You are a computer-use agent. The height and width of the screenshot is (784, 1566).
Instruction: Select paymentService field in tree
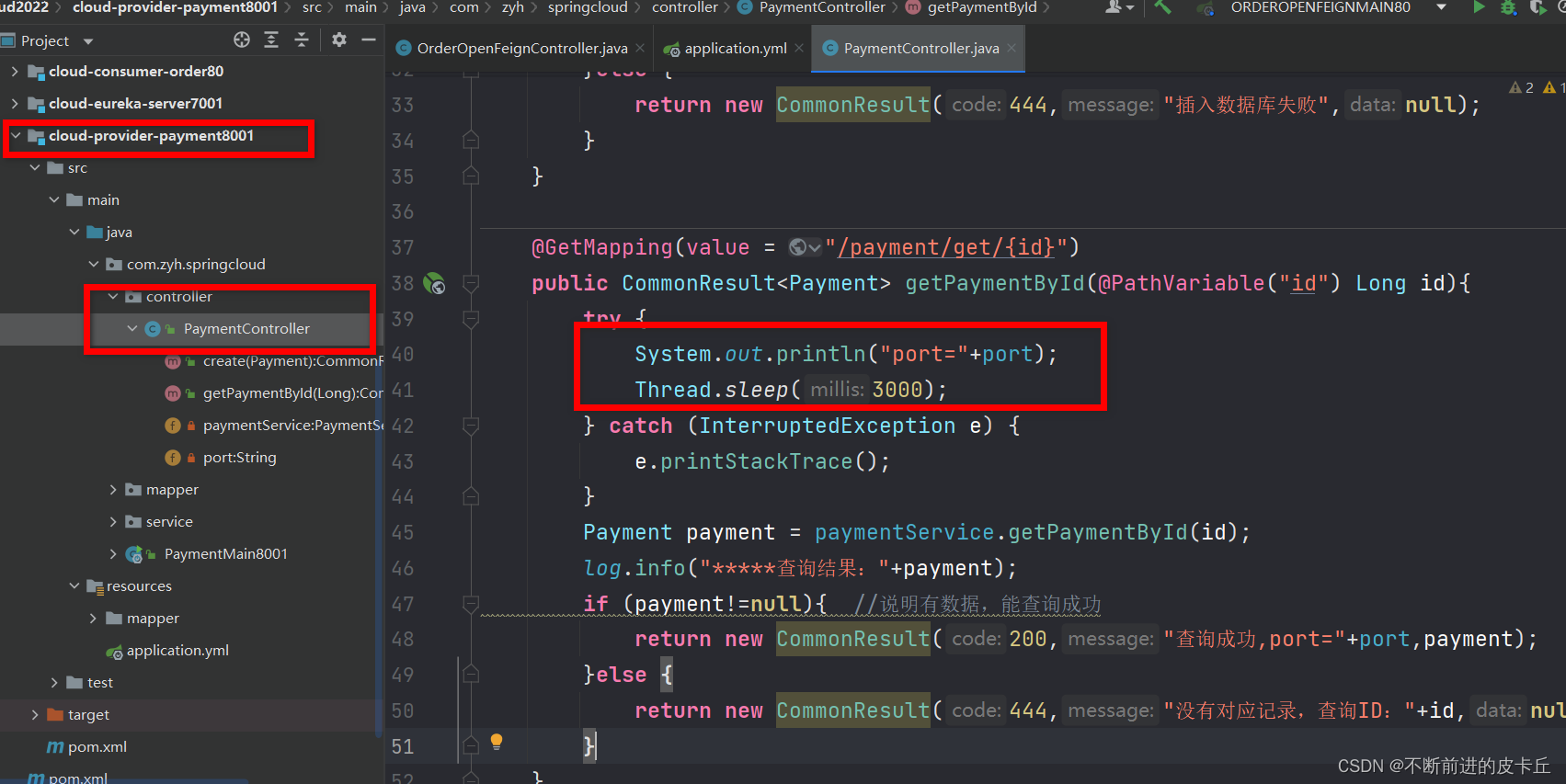(x=292, y=425)
